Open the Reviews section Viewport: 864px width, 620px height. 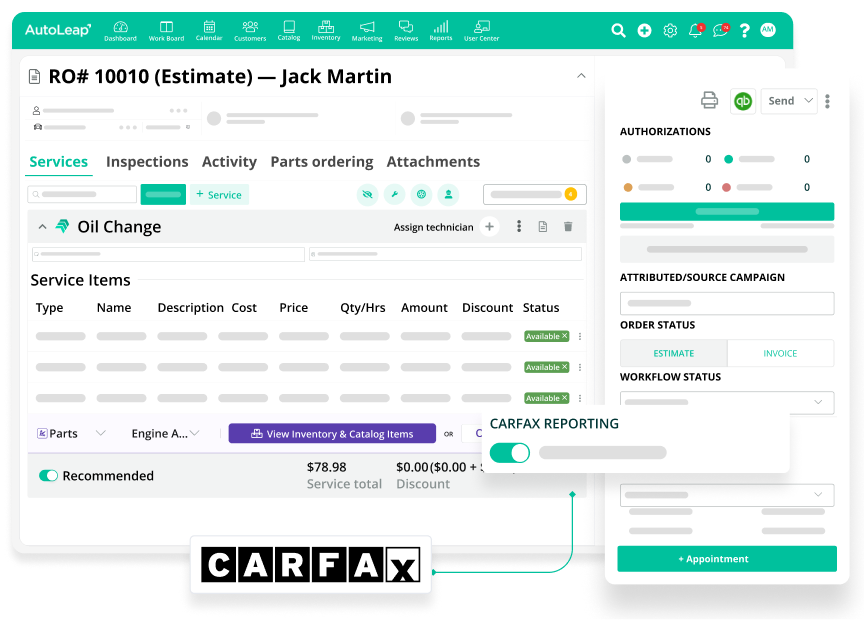coord(406,31)
